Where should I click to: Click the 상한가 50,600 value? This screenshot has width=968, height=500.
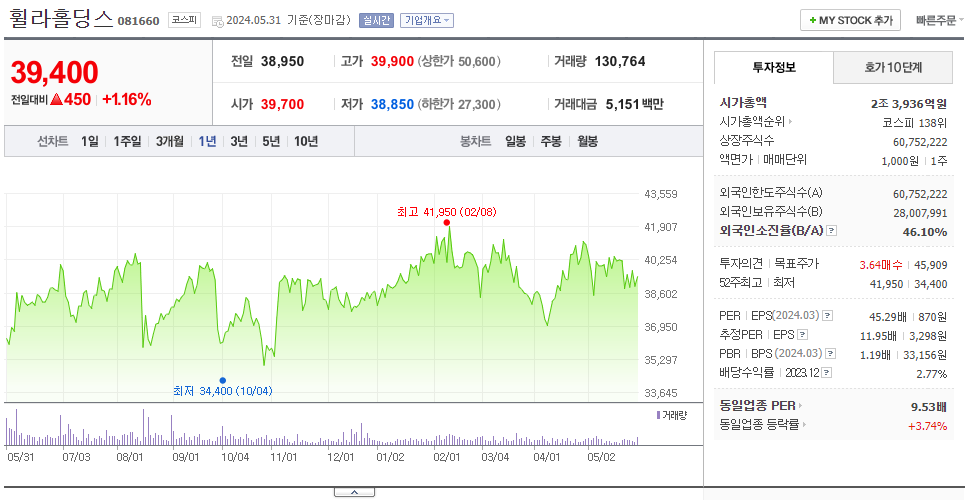point(459,62)
